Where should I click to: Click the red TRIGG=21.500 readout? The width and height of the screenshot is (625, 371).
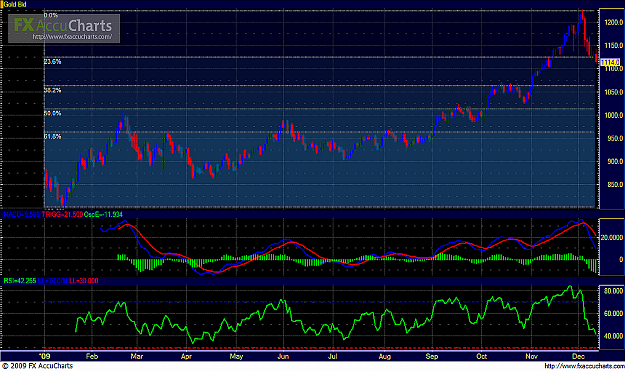[62, 215]
